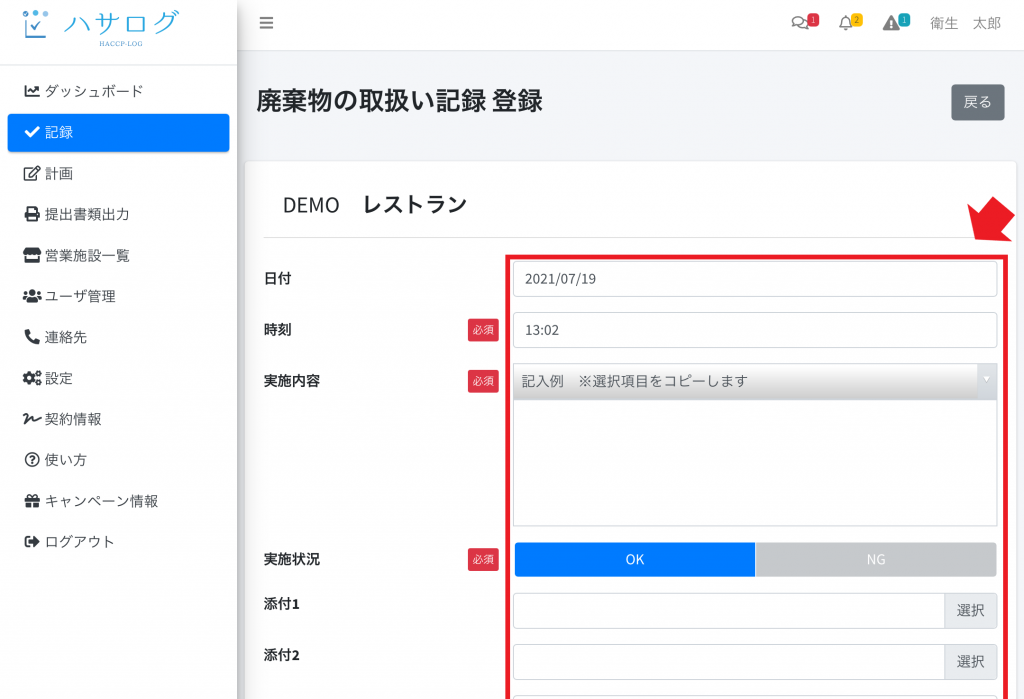Click the gift icon beside キャンペーン情報
Screen dimensions: 1024x699
31,501
